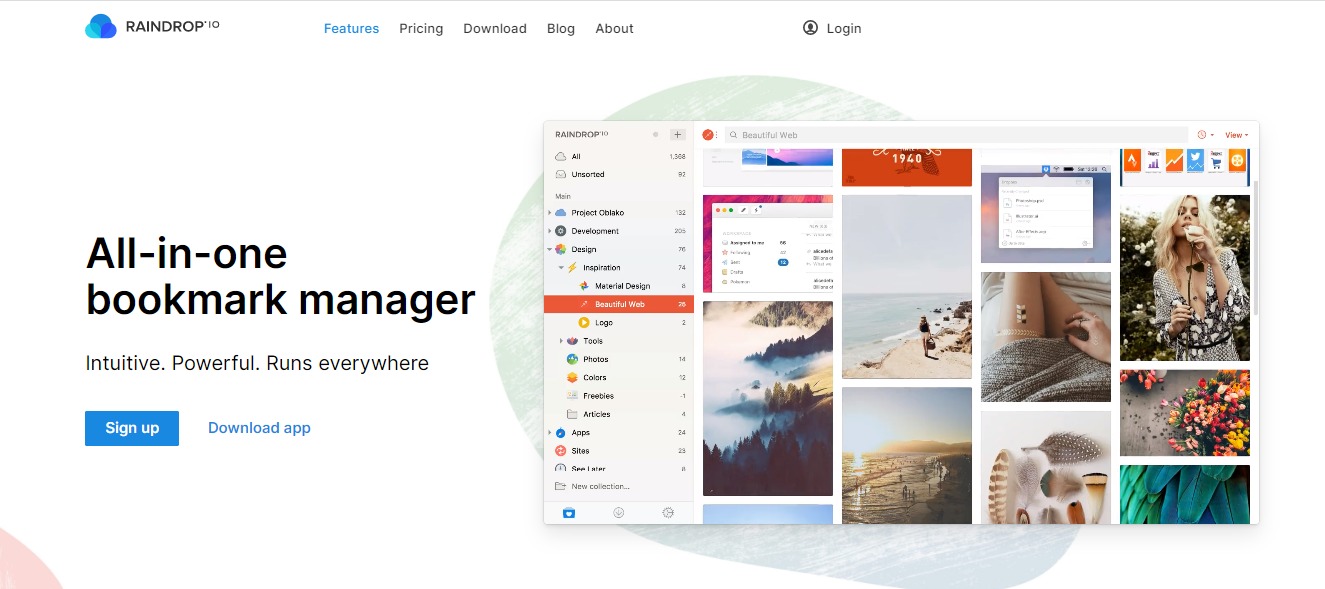Expand the Project Oblako collection arrow
The width and height of the screenshot is (1325, 589).
[x=549, y=213]
